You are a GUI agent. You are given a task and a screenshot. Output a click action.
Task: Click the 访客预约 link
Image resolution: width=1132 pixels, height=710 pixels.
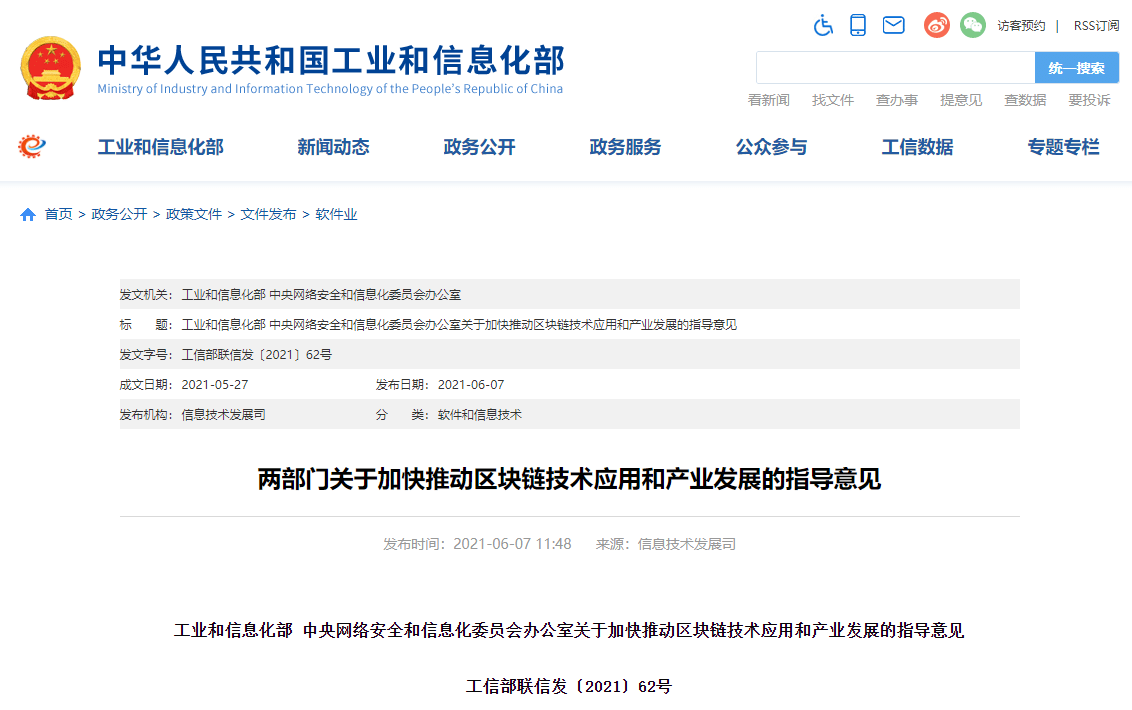1021,26
